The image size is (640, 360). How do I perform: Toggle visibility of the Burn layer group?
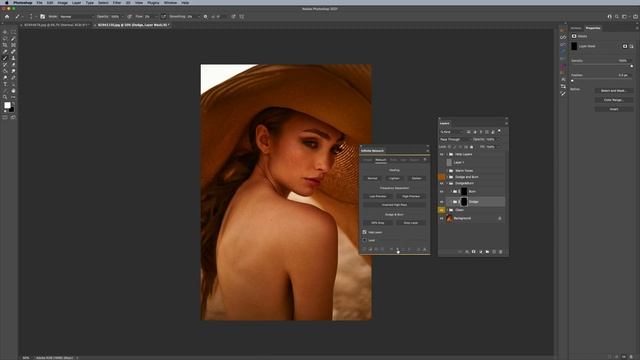[x=442, y=191]
